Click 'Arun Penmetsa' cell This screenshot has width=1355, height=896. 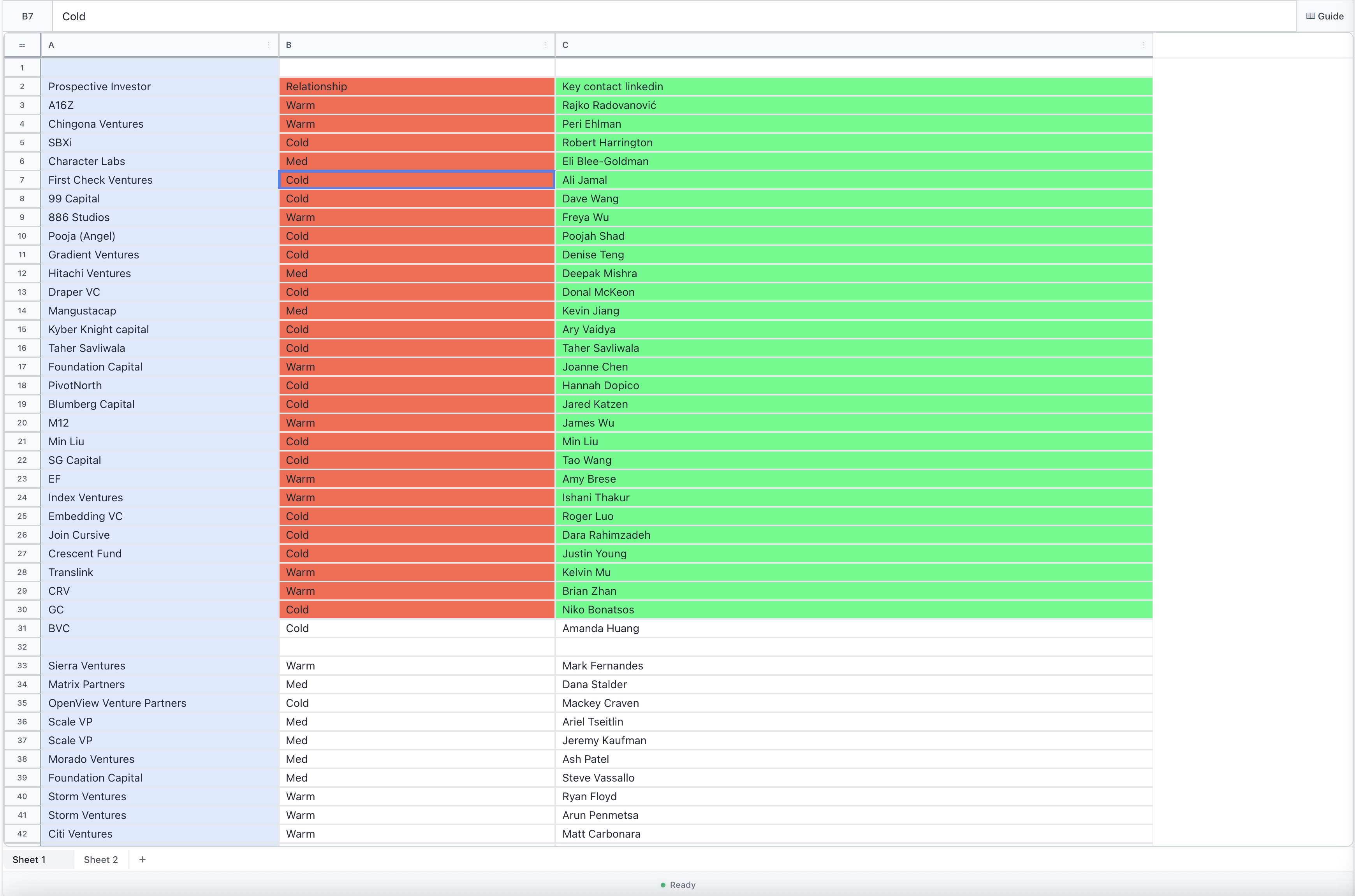click(x=854, y=815)
